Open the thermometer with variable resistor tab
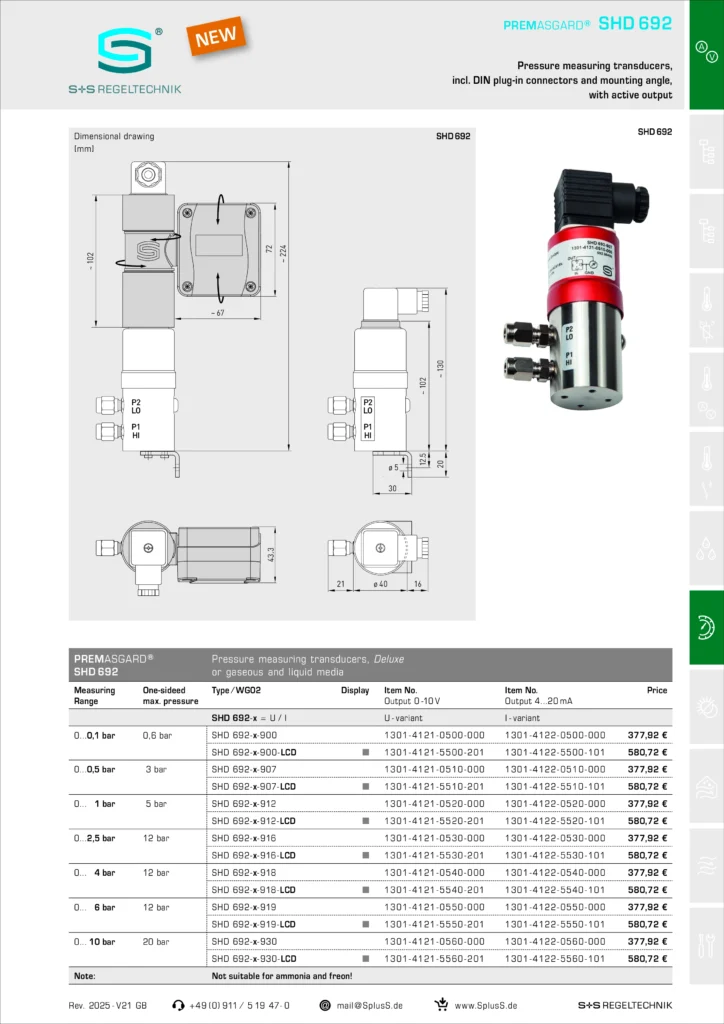 707,310
